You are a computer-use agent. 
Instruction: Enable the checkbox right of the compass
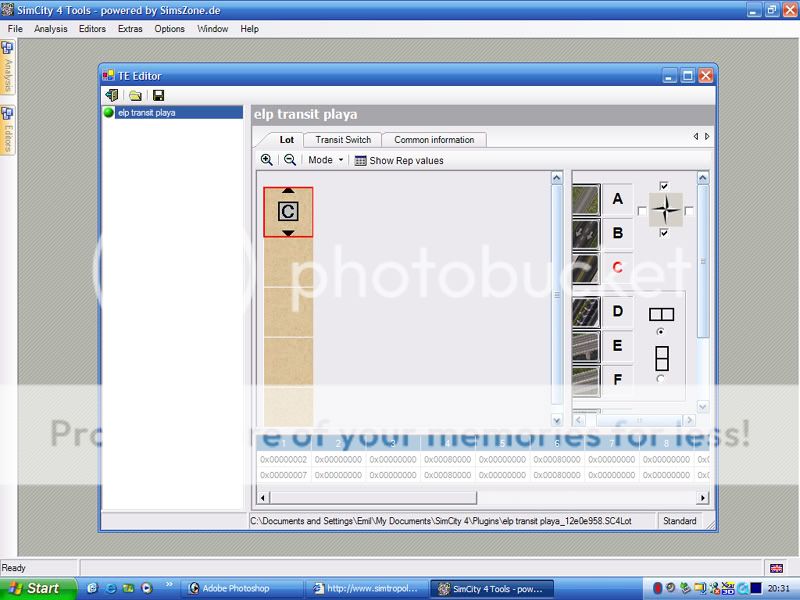pyautogui.click(x=689, y=211)
